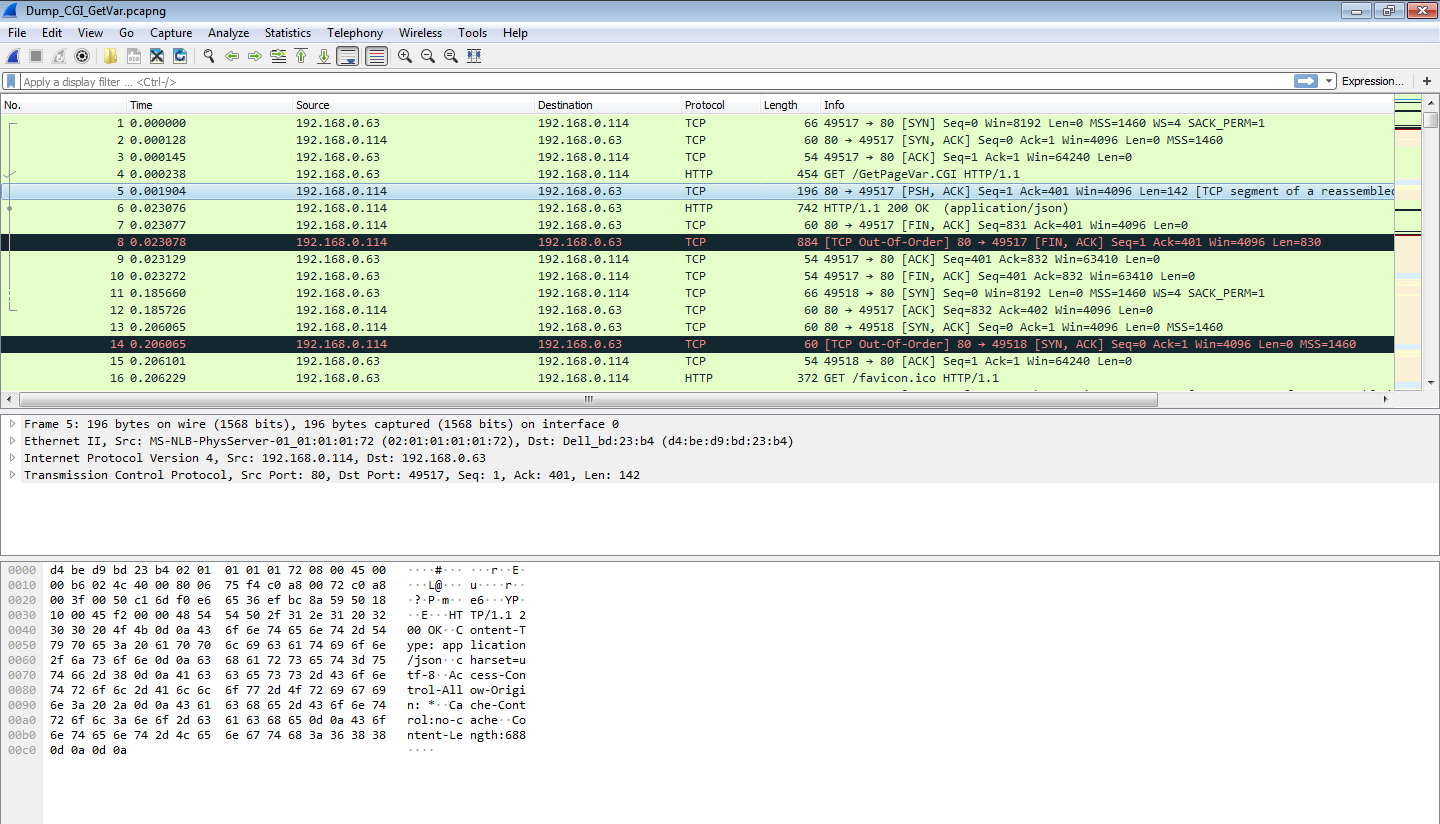1440x824 pixels.
Task: Zoom in on packet text
Action: (405, 56)
